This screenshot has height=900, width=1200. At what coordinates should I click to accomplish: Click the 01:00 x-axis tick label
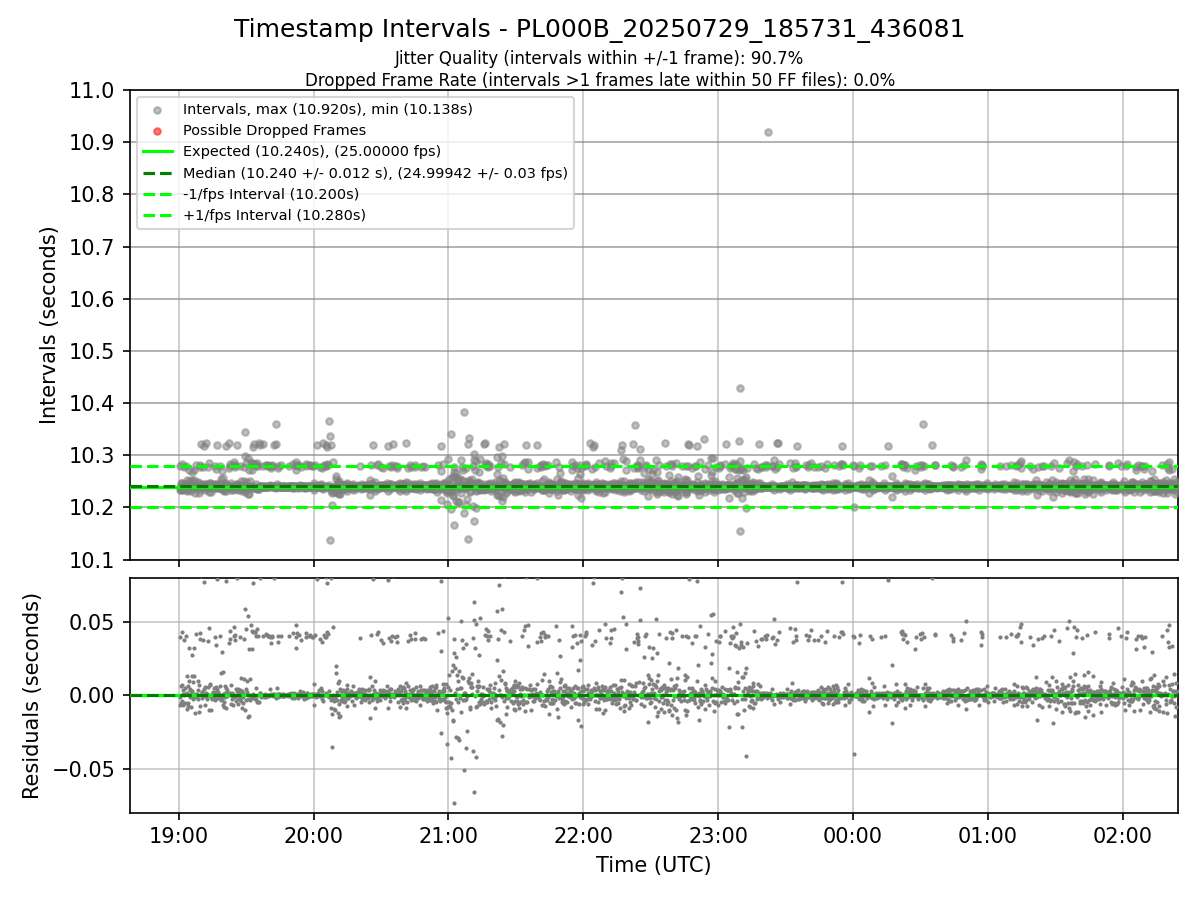(988, 836)
